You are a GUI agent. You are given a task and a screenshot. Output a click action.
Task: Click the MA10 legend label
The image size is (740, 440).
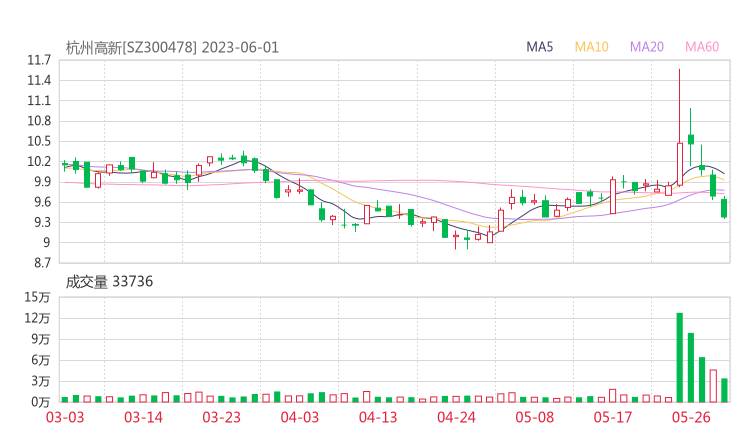click(591, 47)
